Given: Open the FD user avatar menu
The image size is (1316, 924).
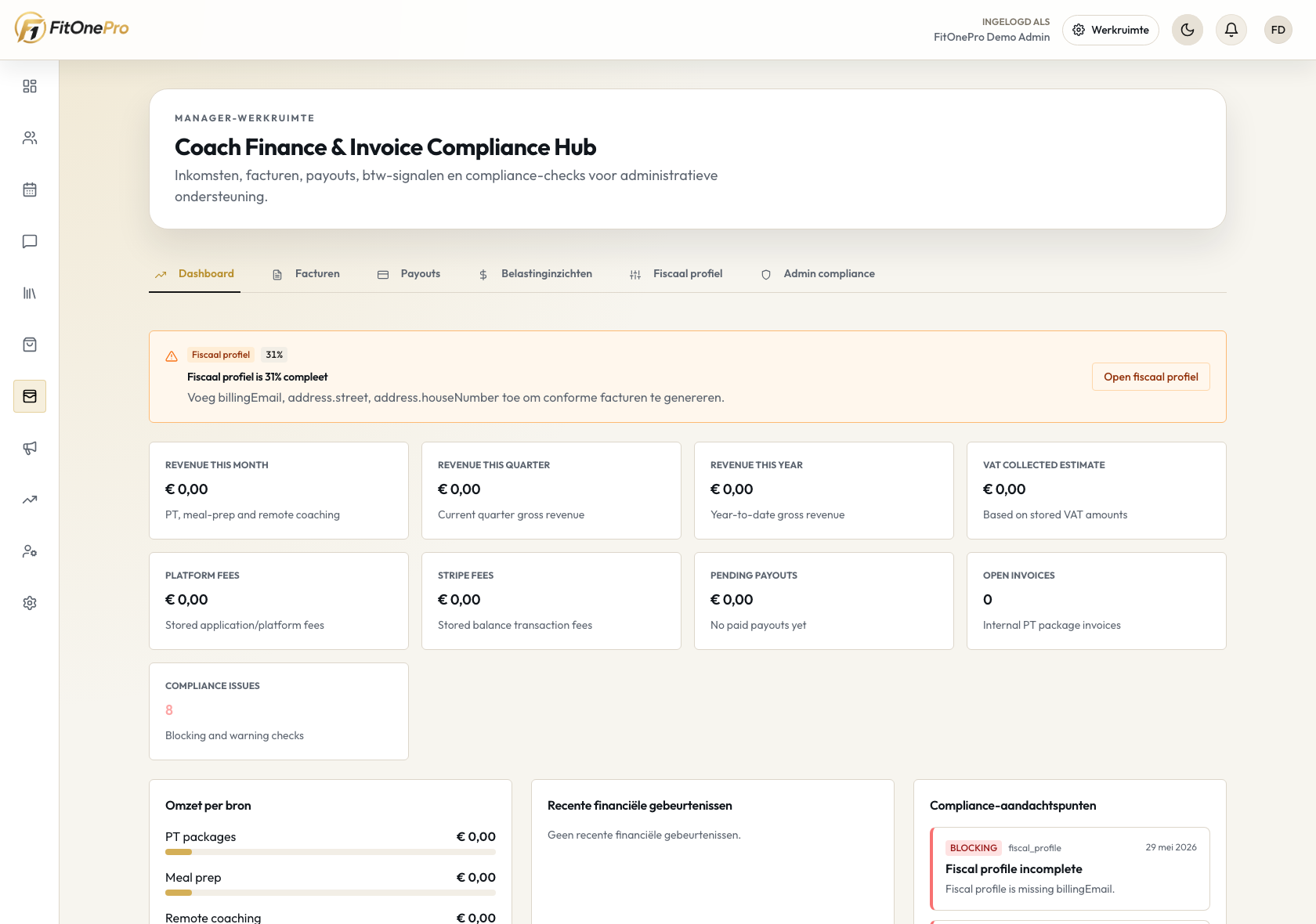Looking at the screenshot, I should point(1278,30).
